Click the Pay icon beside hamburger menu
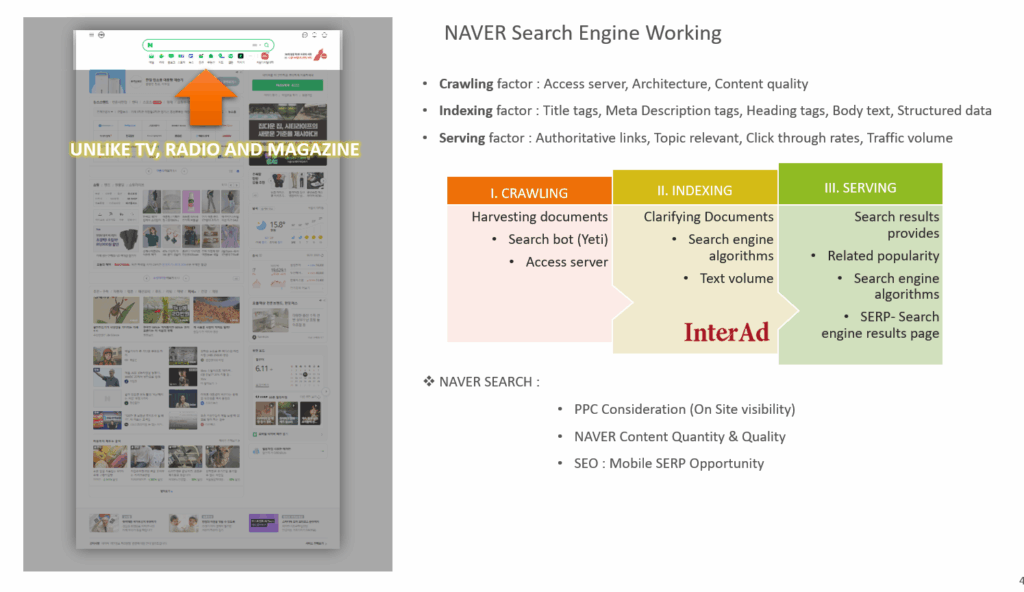1024x592 pixels. (101, 35)
